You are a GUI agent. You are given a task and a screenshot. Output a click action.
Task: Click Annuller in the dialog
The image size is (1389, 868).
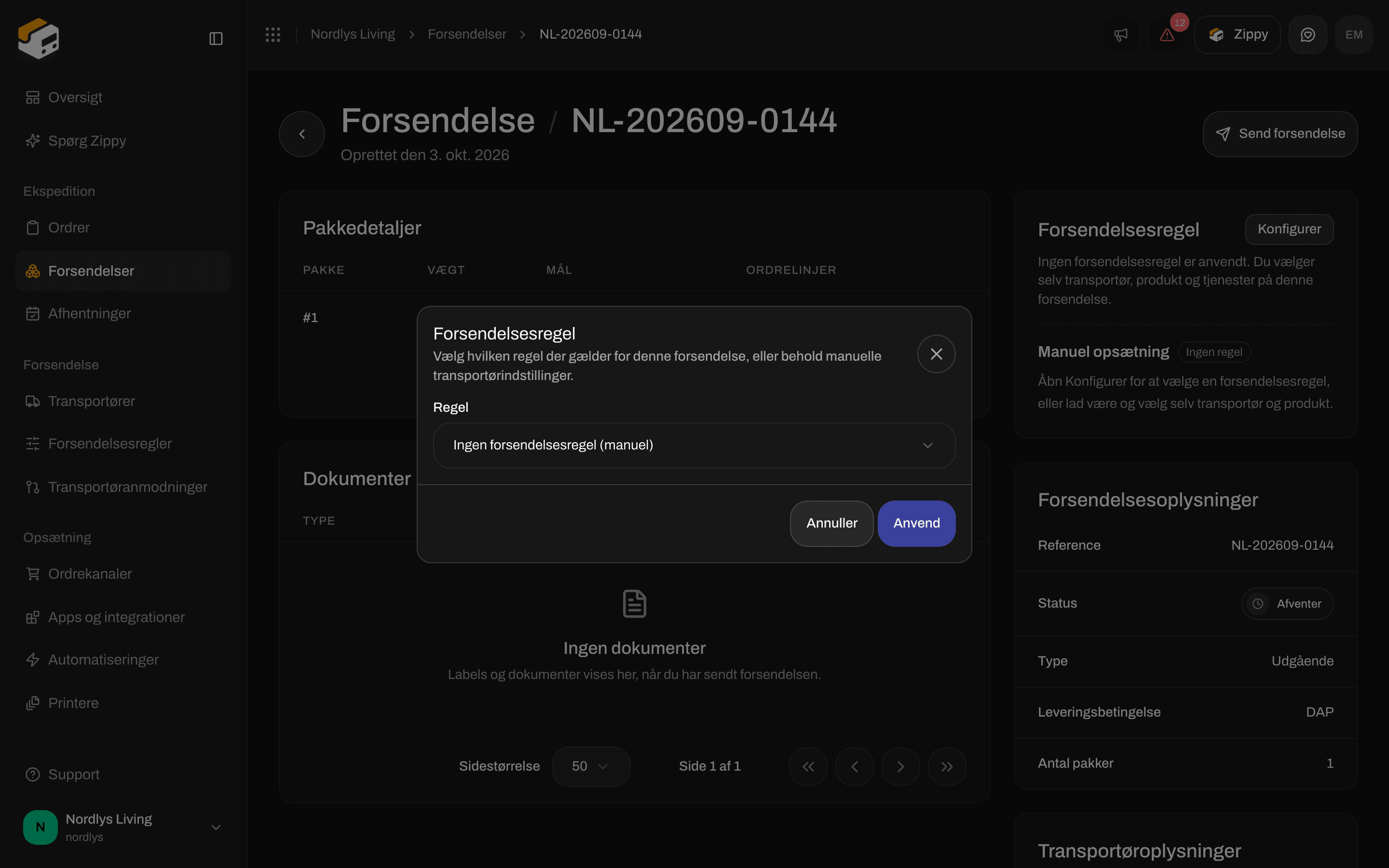coord(831,524)
